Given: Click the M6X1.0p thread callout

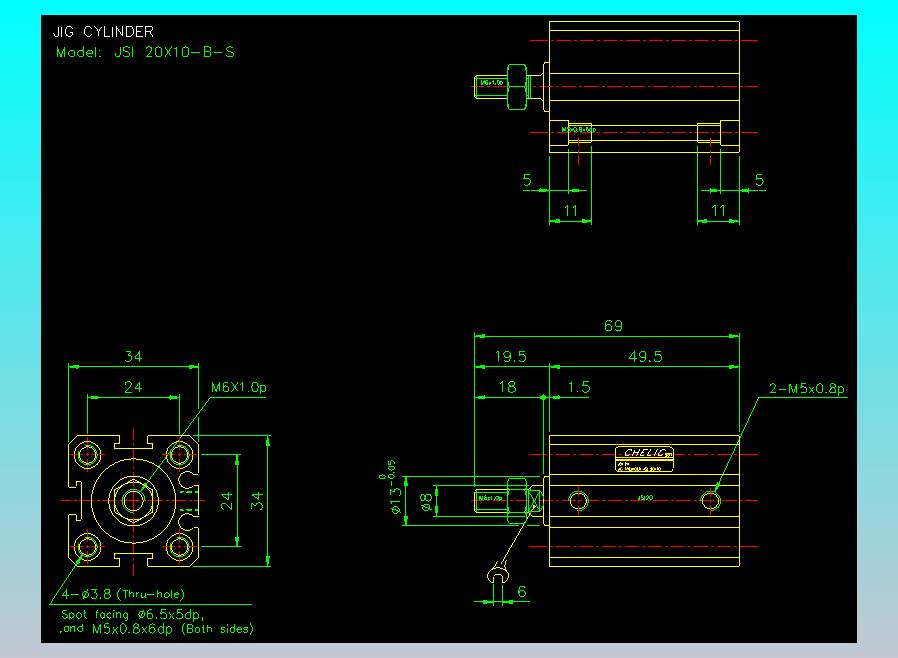Looking at the screenshot, I should 240,388.
